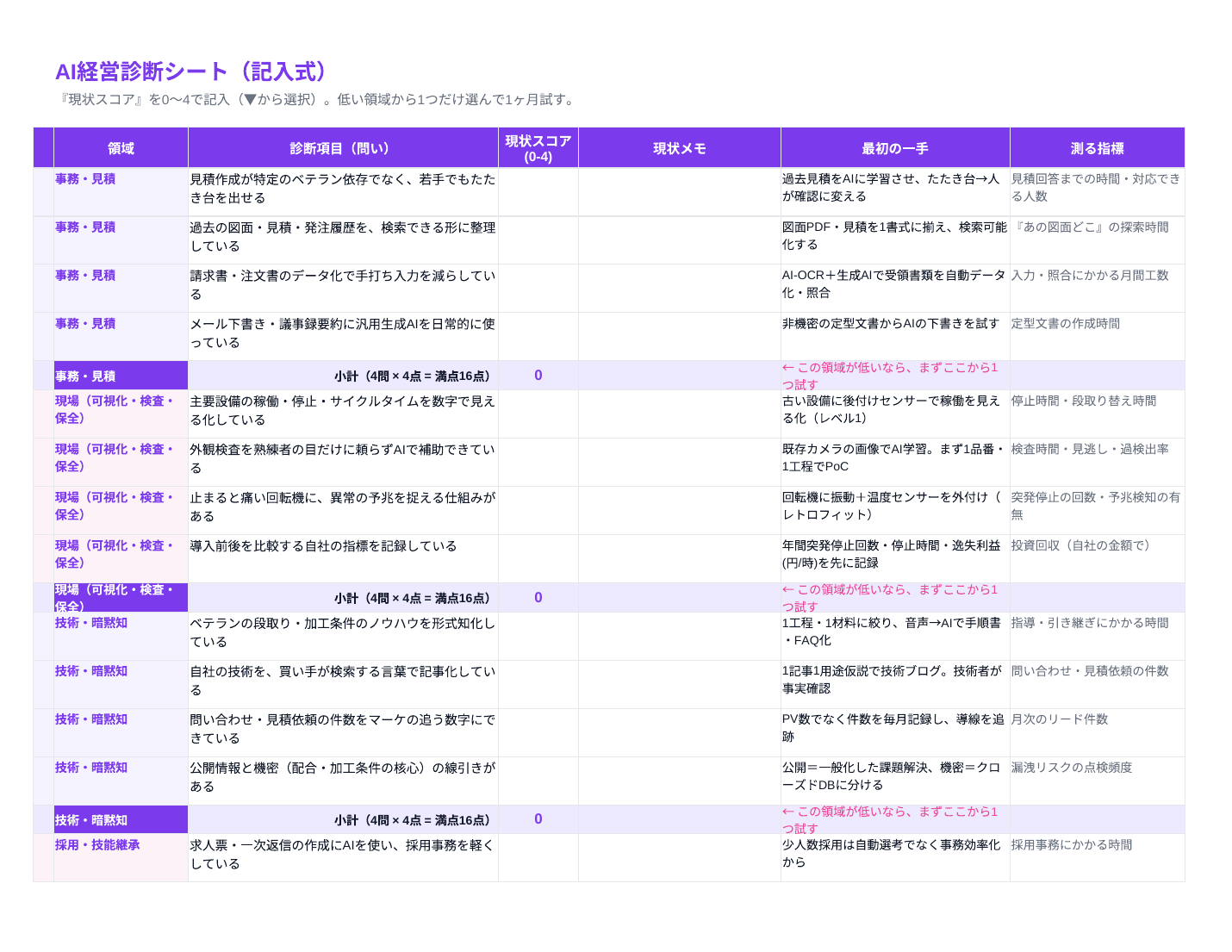Select the instruction line starting '『現状スコア』を0〜4で記入'
1232x952 pixels.
click(316, 99)
